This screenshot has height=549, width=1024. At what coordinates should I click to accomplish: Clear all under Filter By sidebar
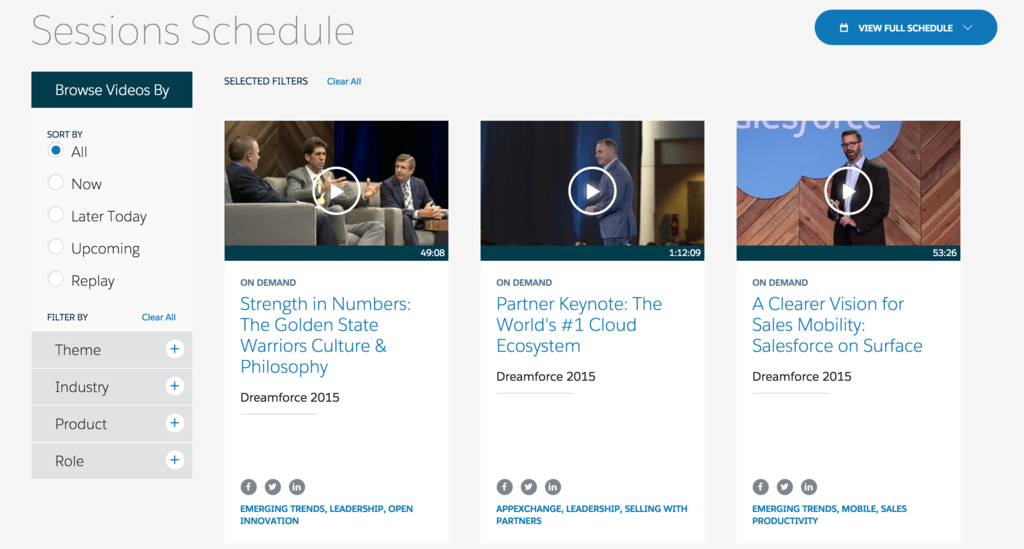[159, 317]
